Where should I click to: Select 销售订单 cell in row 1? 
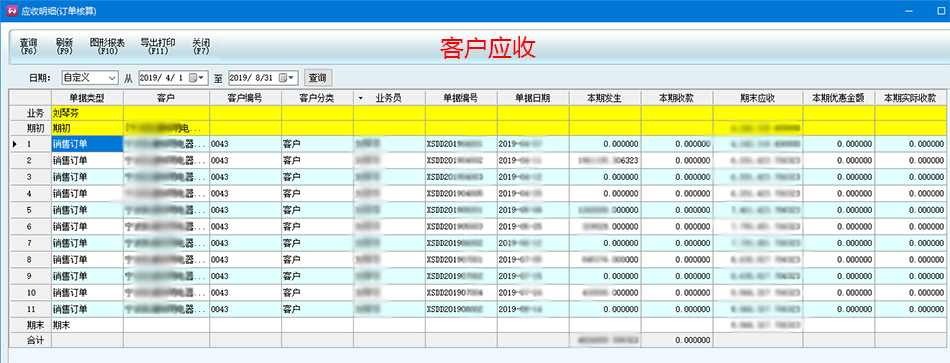(x=87, y=144)
